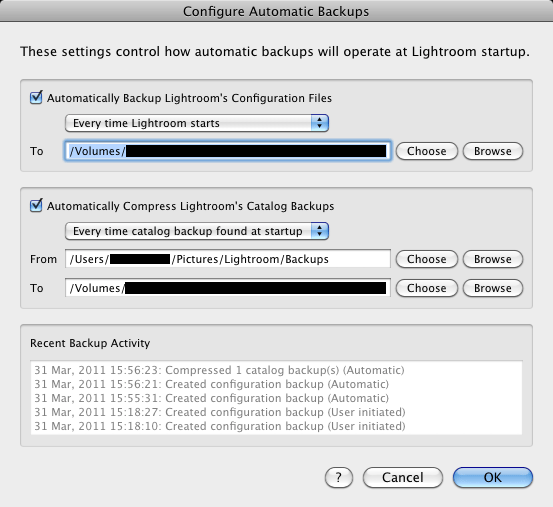Select log entry from 15:55:31 configuration backup
Screen dimensions: 553x507
(x=212, y=398)
